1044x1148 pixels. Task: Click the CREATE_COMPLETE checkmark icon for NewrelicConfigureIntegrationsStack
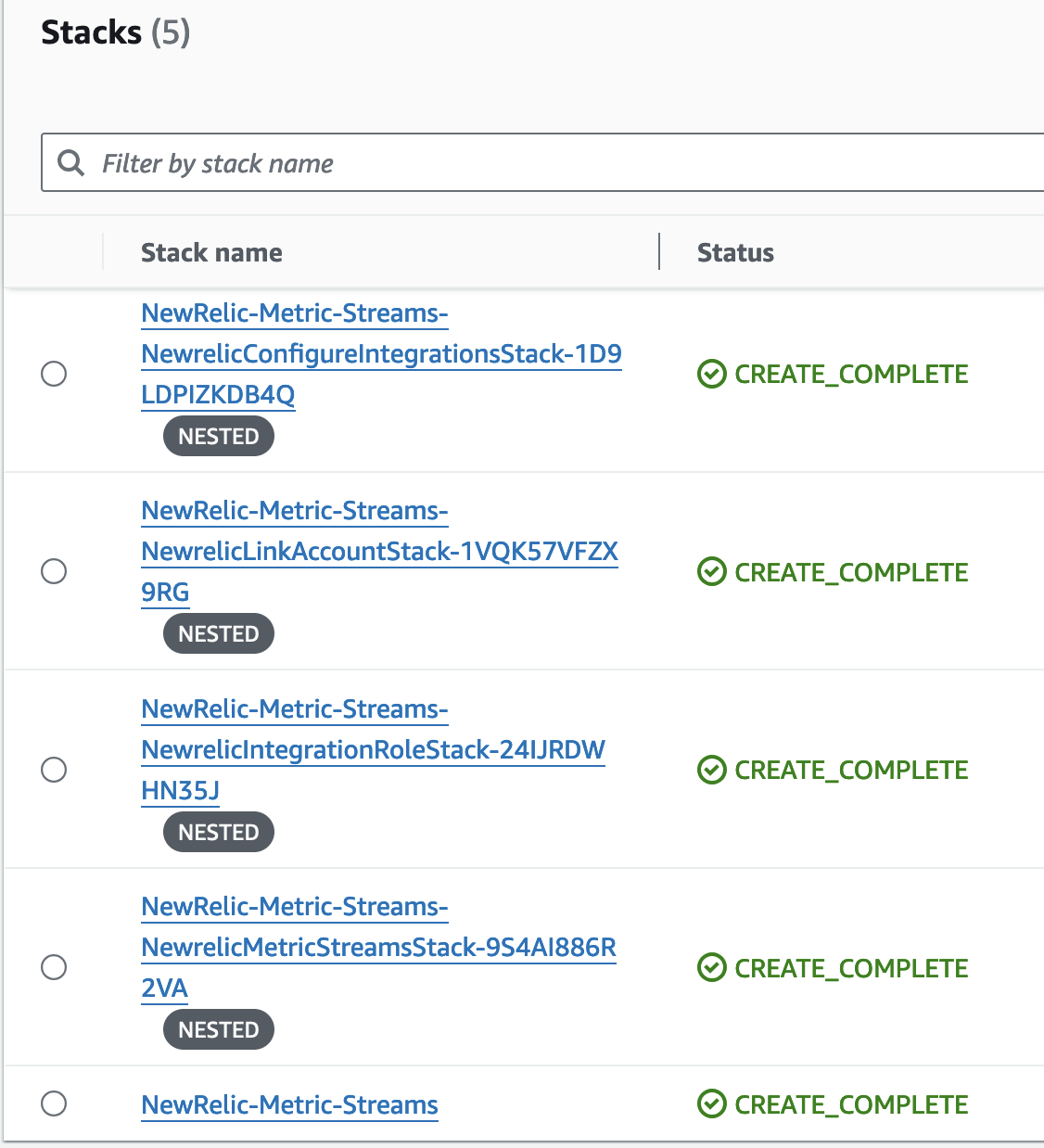click(710, 374)
